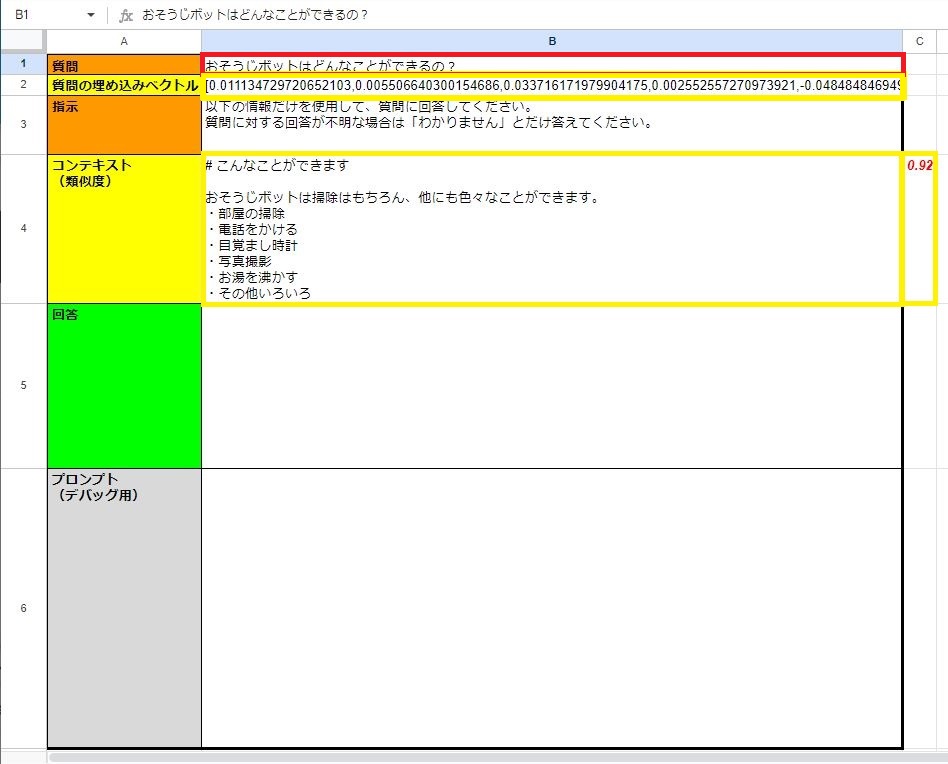Select the orange 指示 cell
Viewport: 948px width, 764px height.
tap(124, 125)
